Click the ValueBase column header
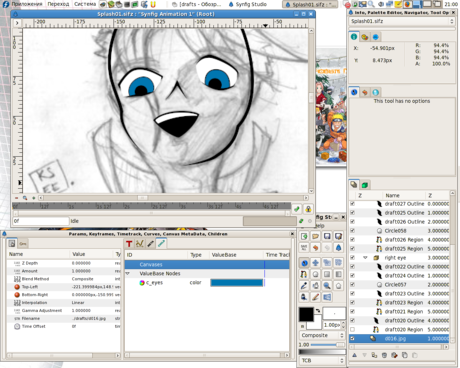The width and height of the screenshot is (460, 368). 236,255
